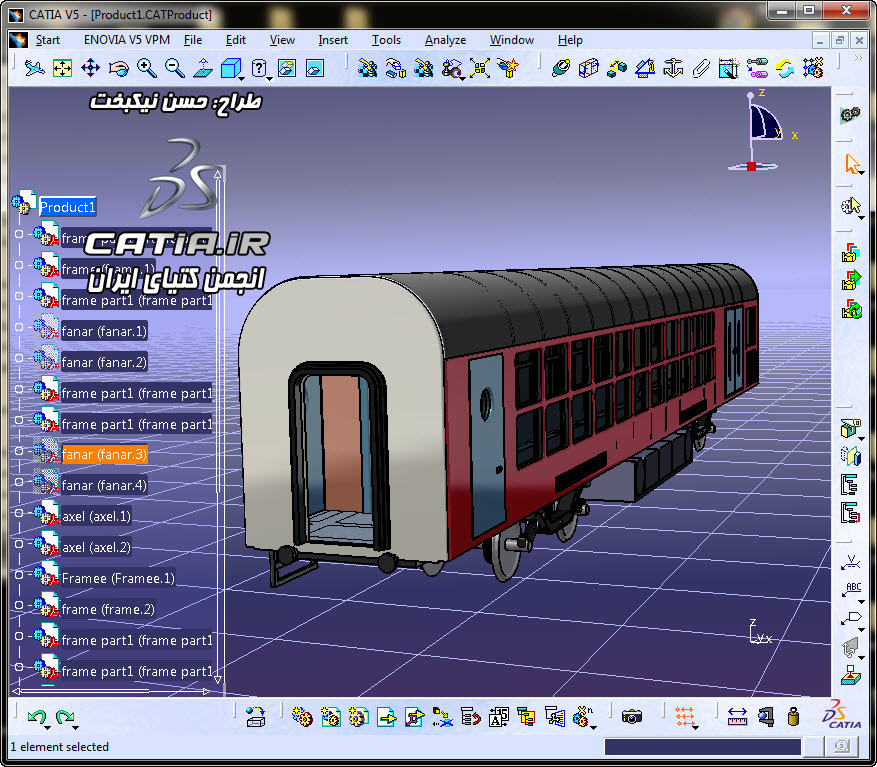Open the Analyze menu
This screenshot has height=767, width=877.
[x=445, y=40]
